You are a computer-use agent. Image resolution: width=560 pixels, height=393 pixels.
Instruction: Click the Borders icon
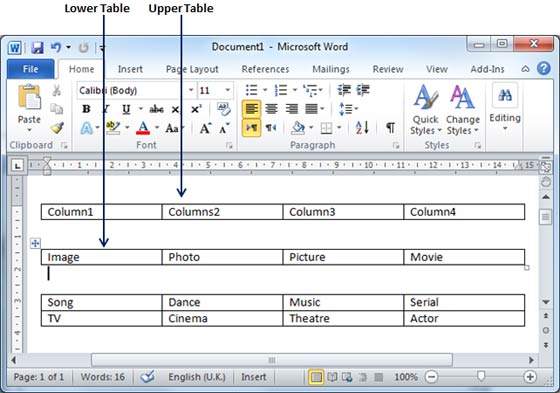[x=326, y=128]
